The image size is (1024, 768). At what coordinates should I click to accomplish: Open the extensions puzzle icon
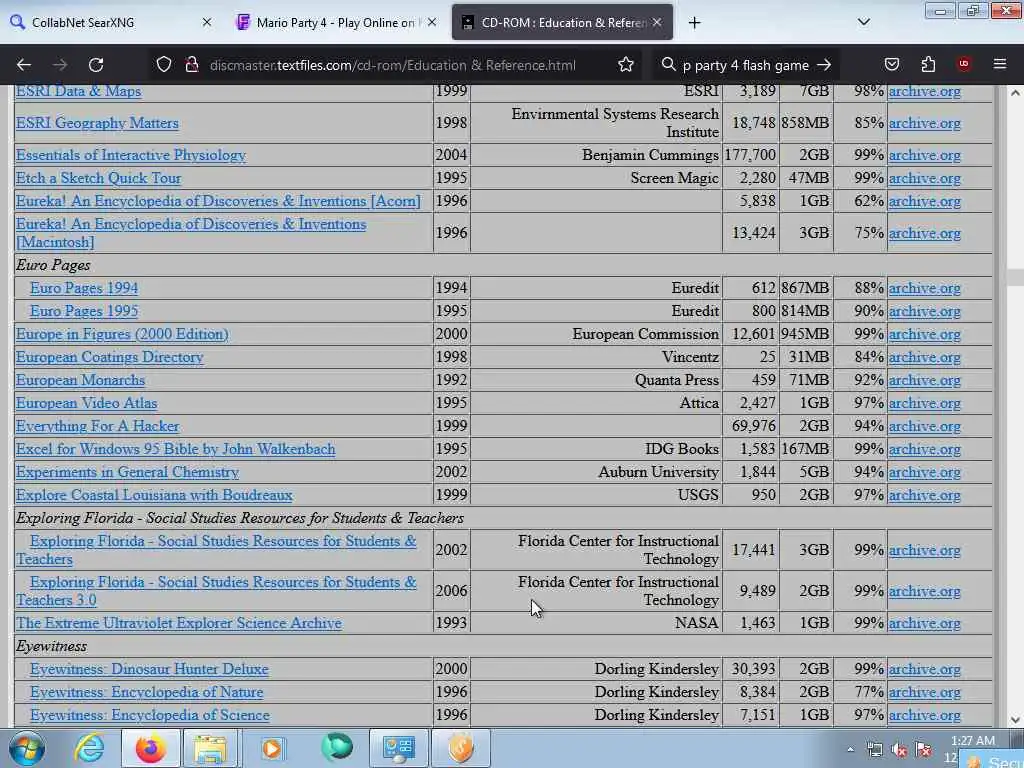[x=928, y=65]
